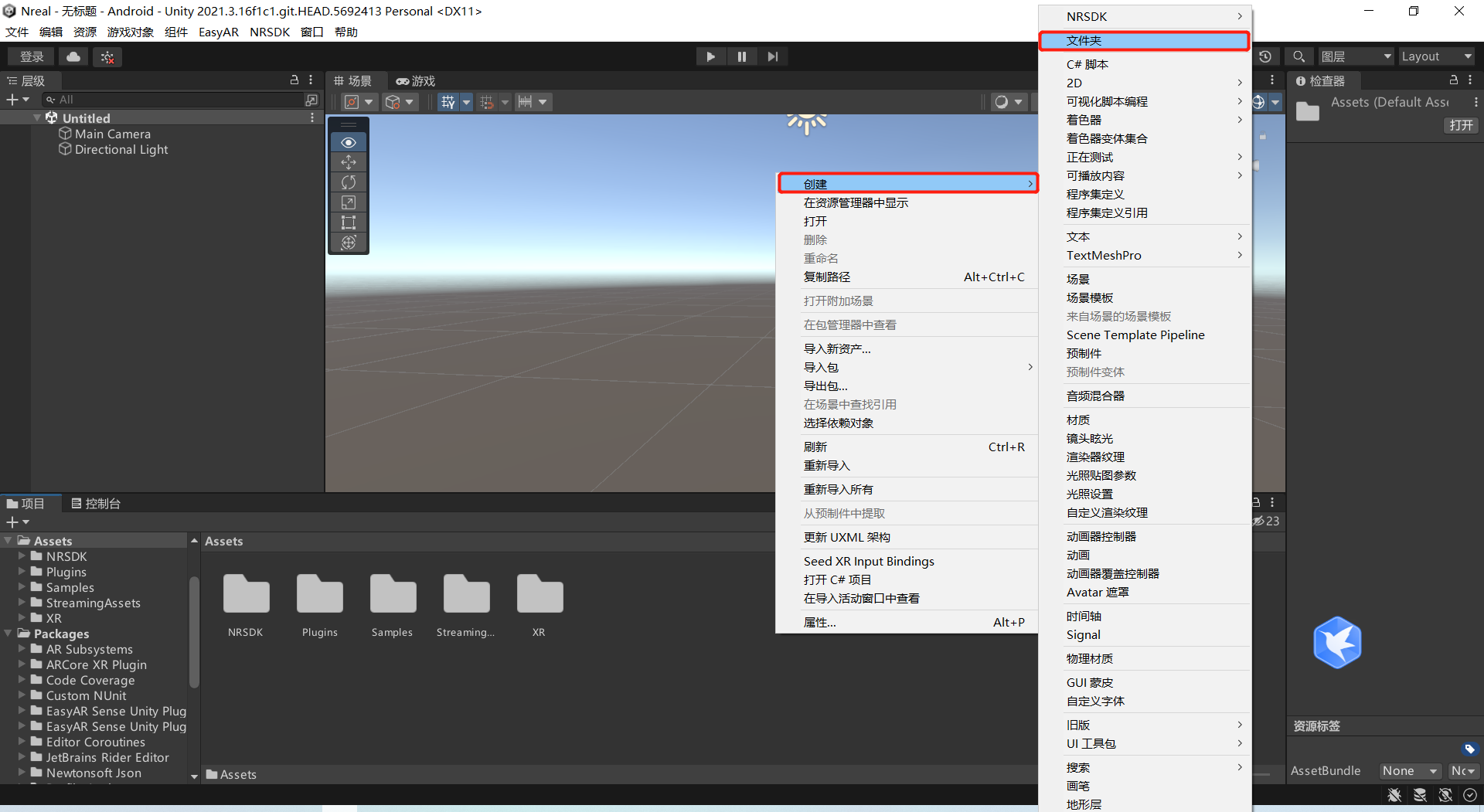Select 材质 (Material) in create submenu

click(x=1145, y=420)
